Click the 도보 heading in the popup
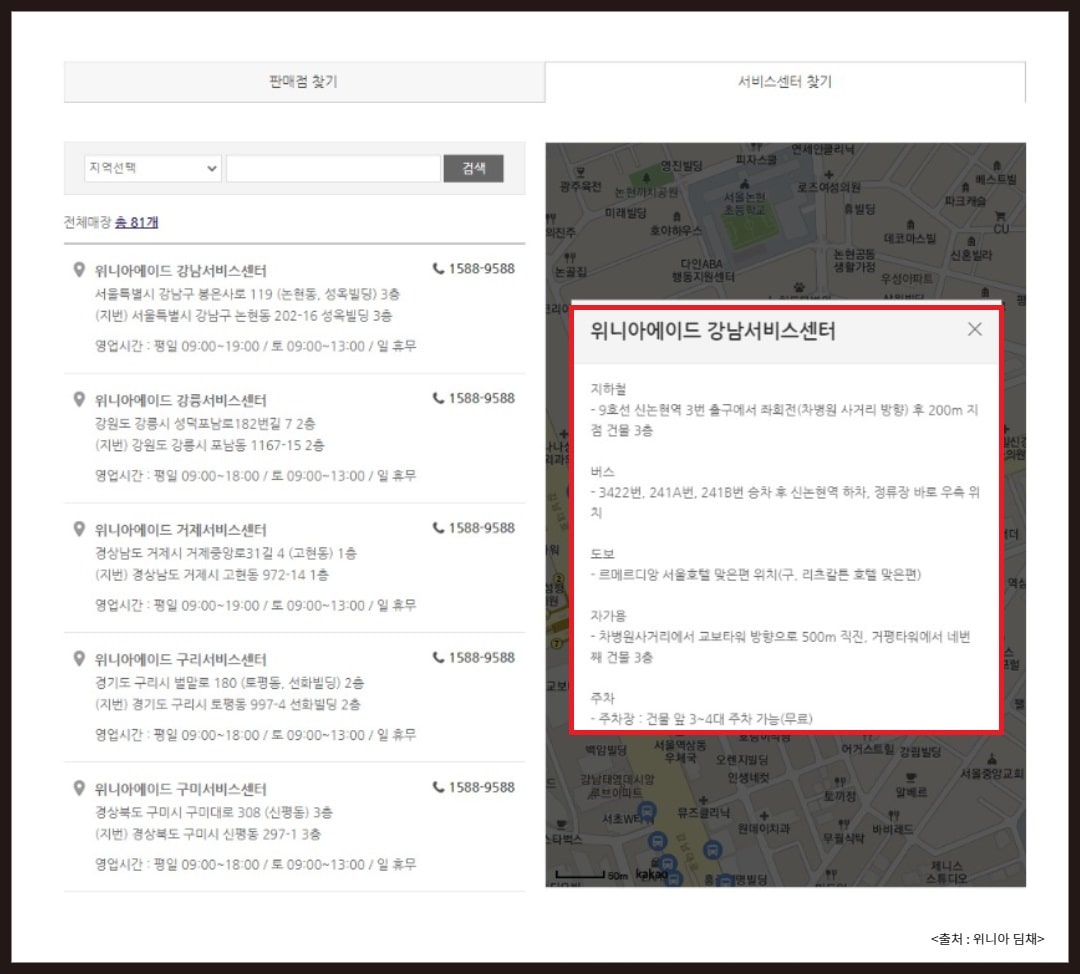The height and width of the screenshot is (974, 1080). pyautogui.click(x=602, y=554)
